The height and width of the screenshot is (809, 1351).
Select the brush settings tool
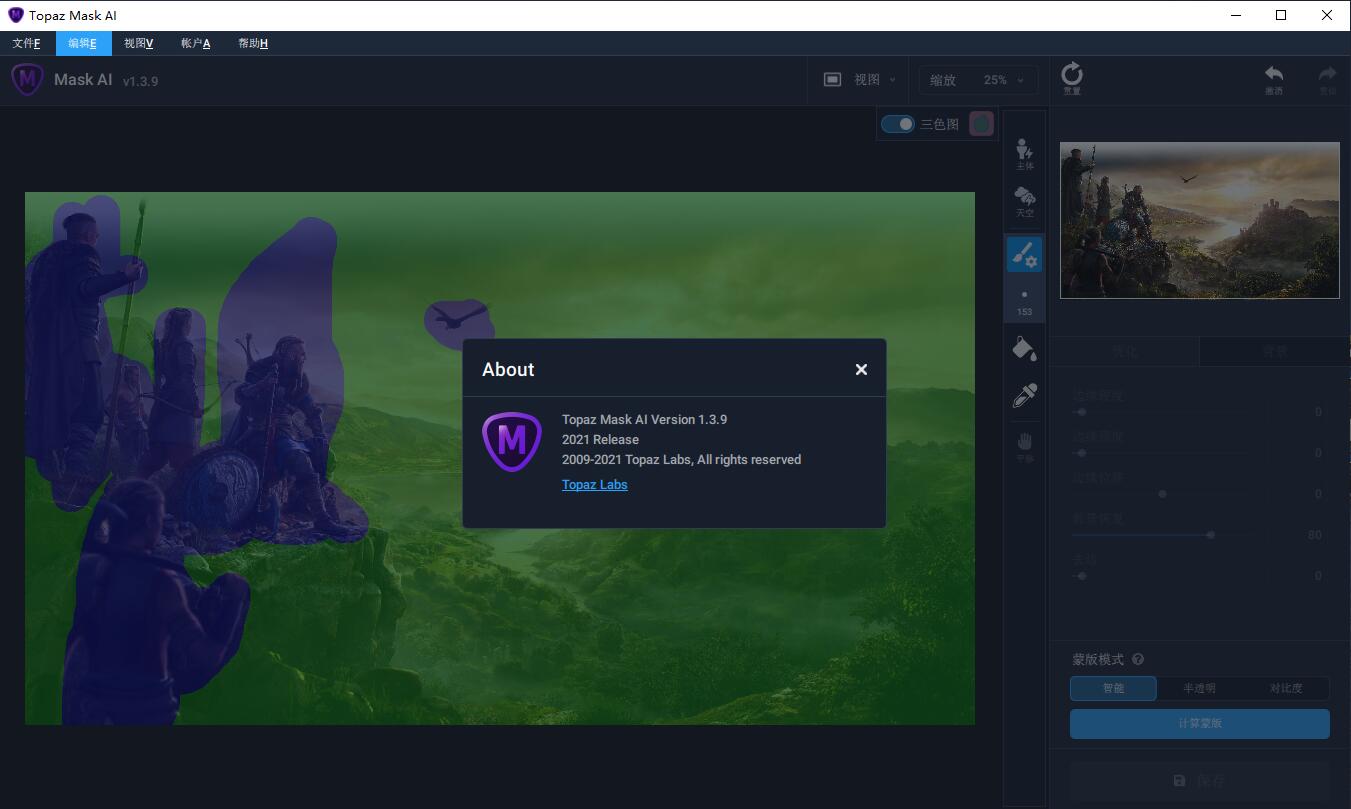click(x=1025, y=255)
